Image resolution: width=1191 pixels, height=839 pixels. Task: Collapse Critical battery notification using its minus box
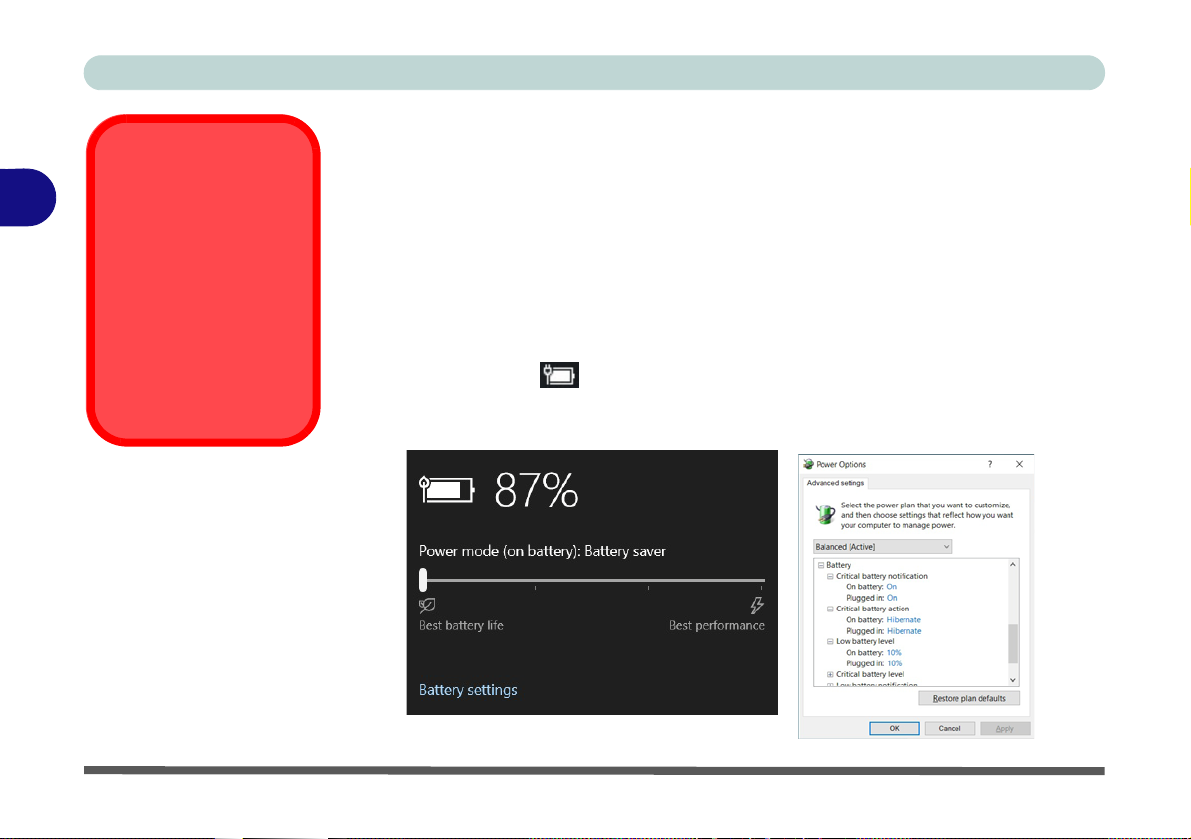(830, 576)
